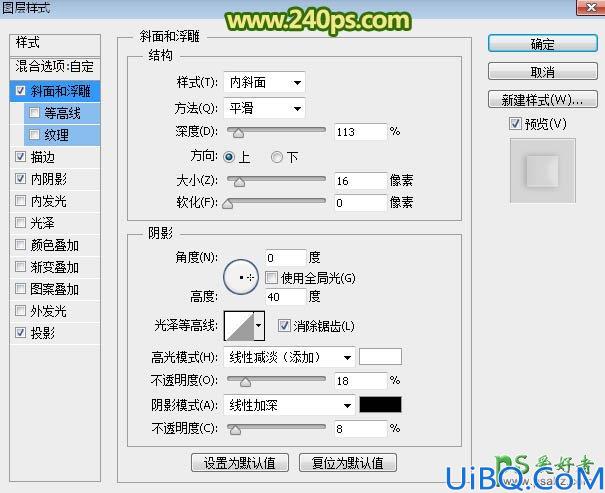The image size is (605, 493).
Task: Select the 等高线 sub-item label
Action: click(x=62, y=113)
